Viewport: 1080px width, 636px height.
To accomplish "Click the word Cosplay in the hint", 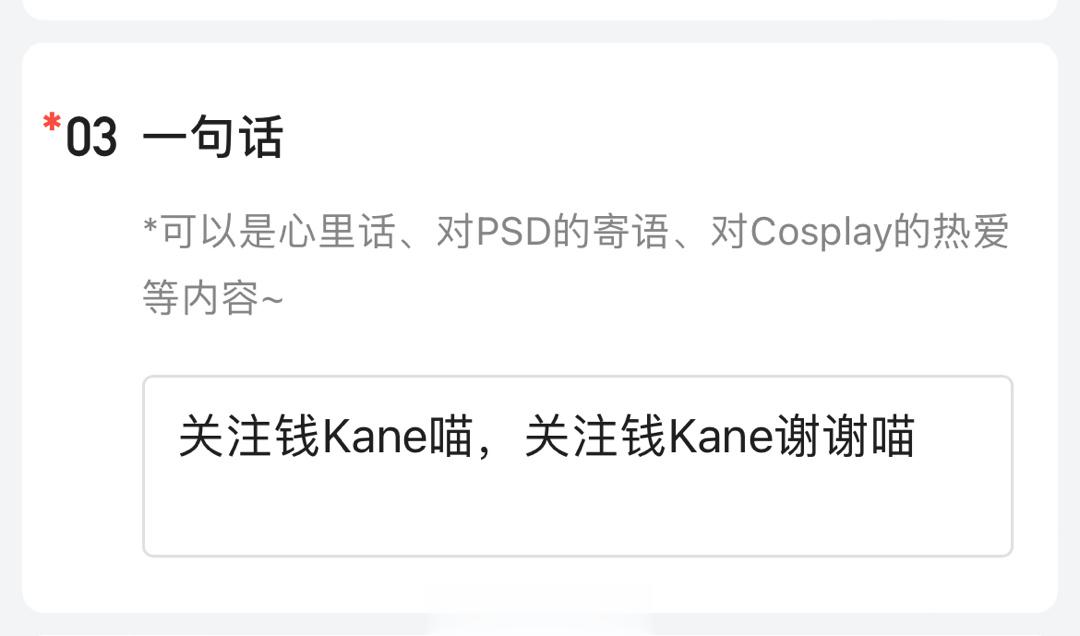I will tap(821, 233).
